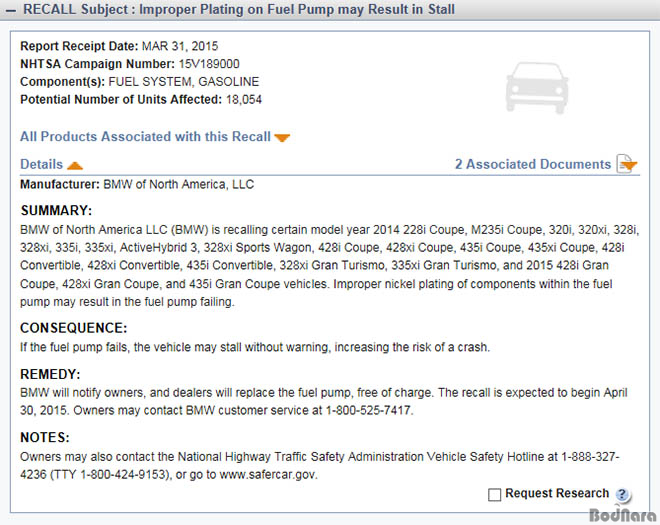This screenshot has width=660, height=525.
Task: Click the RECALL Subject title bar text
Action: [240, 10]
